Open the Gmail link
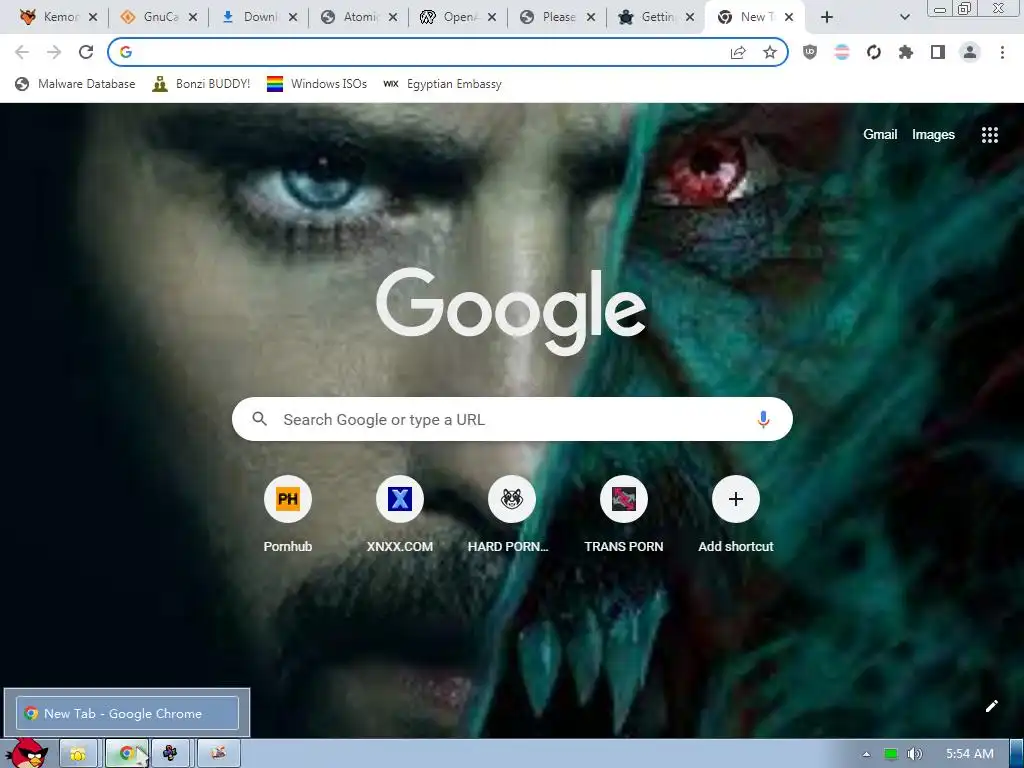This screenshot has width=1024, height=768. click(x=880, y=135)
